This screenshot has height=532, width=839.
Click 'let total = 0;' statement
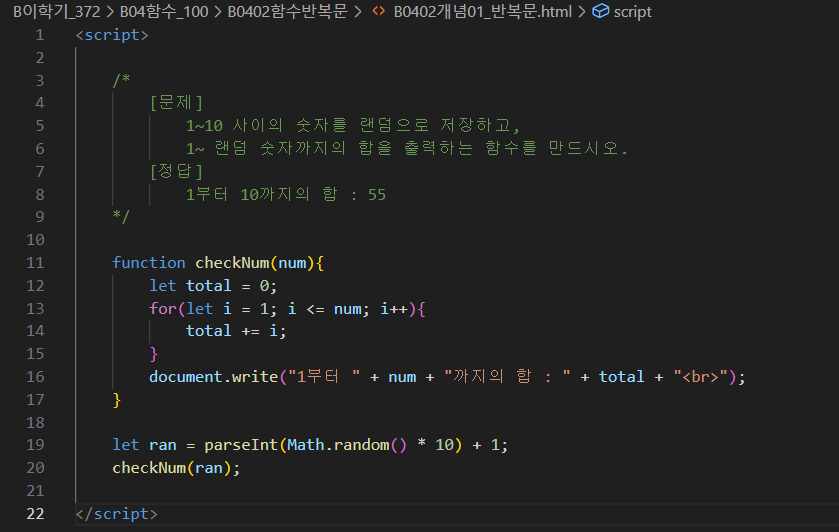coord(213,286)
